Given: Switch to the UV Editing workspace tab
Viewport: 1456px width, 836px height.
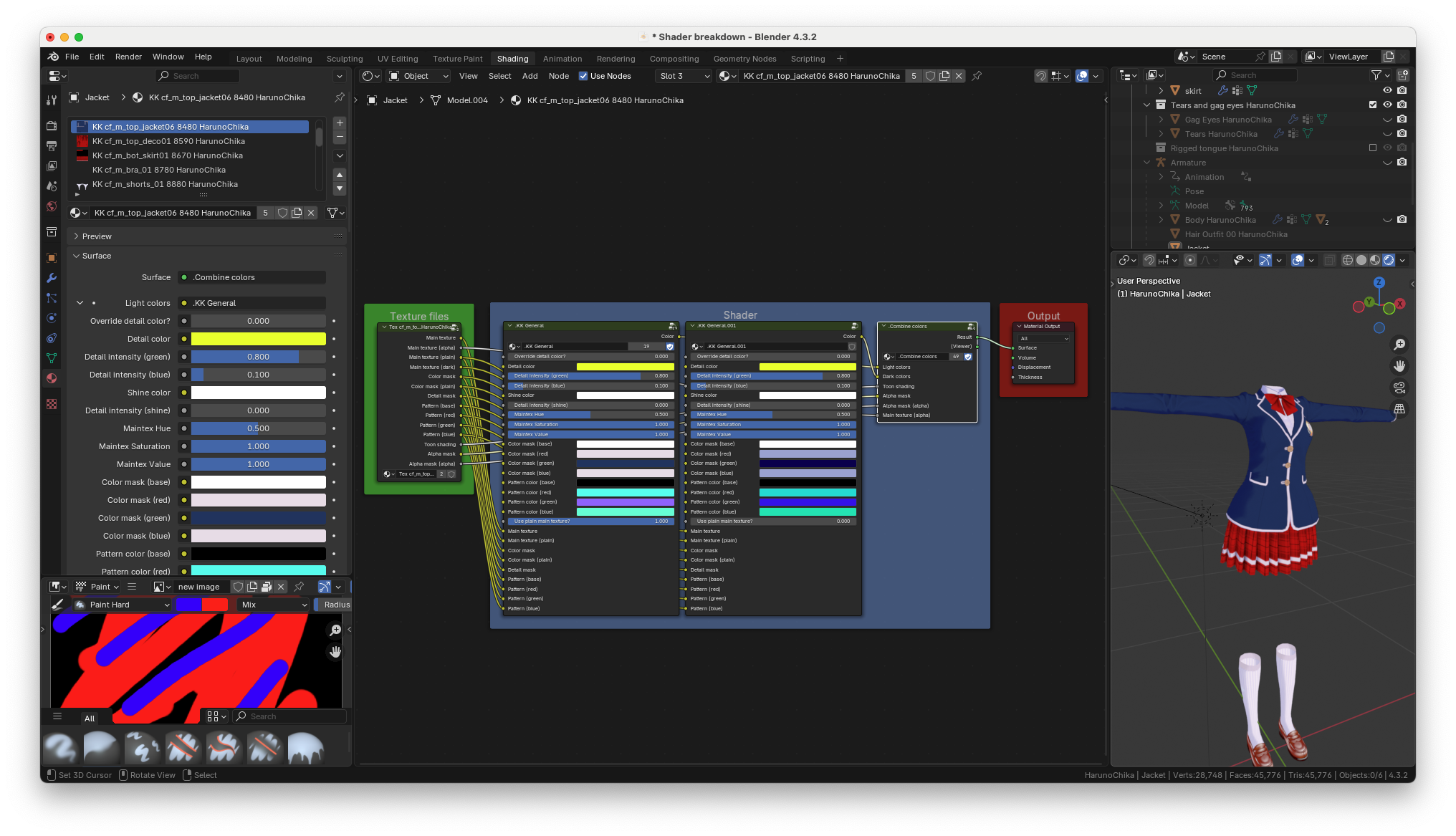Looking at the screenshot, I should coord(398,59).
